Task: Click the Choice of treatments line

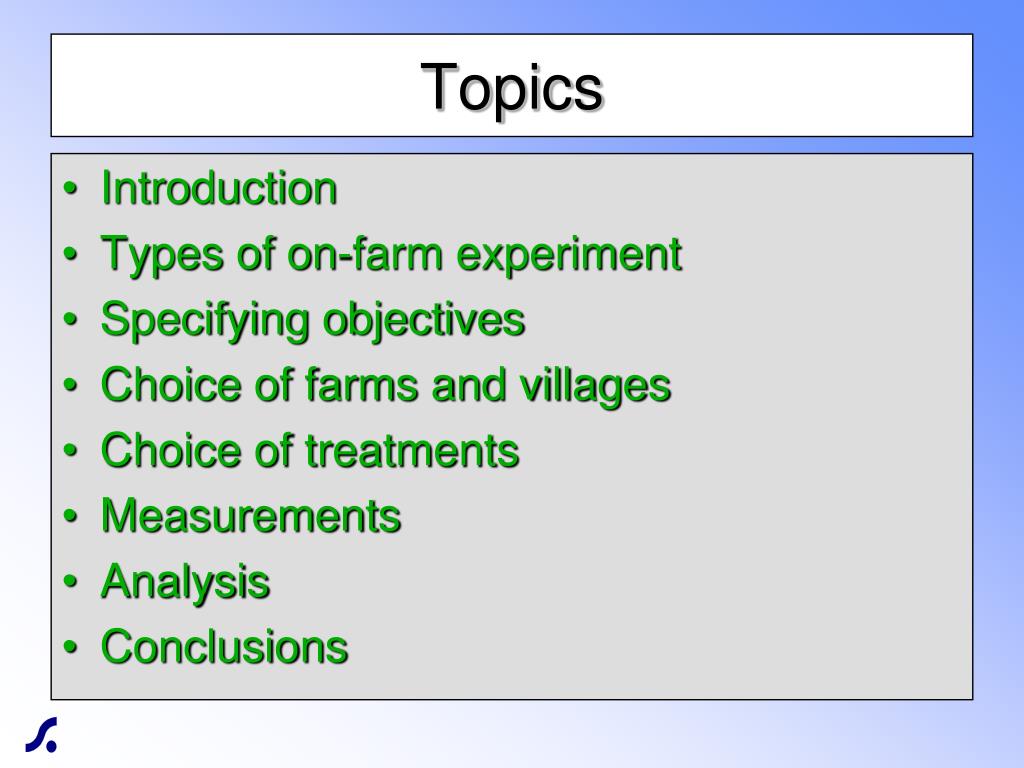Action: click(x=310, y=451)
